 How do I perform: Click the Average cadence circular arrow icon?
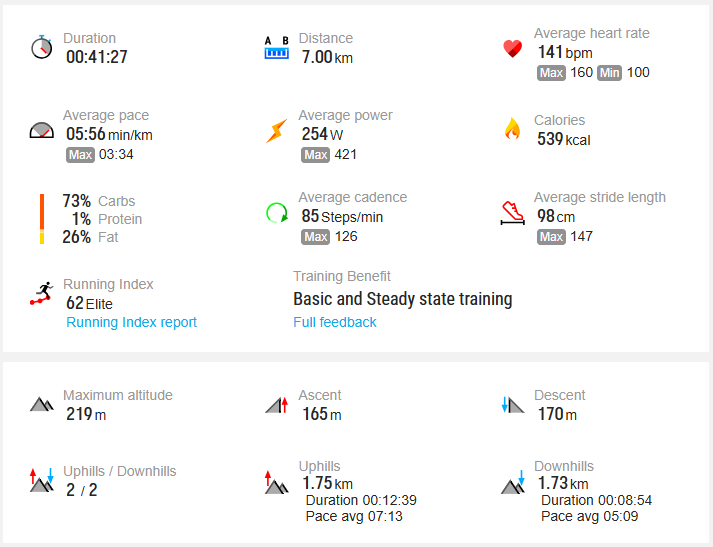(x=276, y=212)
